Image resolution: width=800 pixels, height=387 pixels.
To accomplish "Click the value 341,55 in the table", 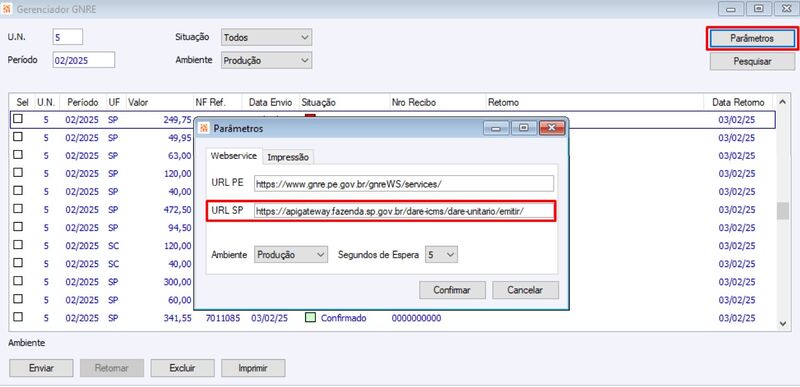I will click(178, 318).
